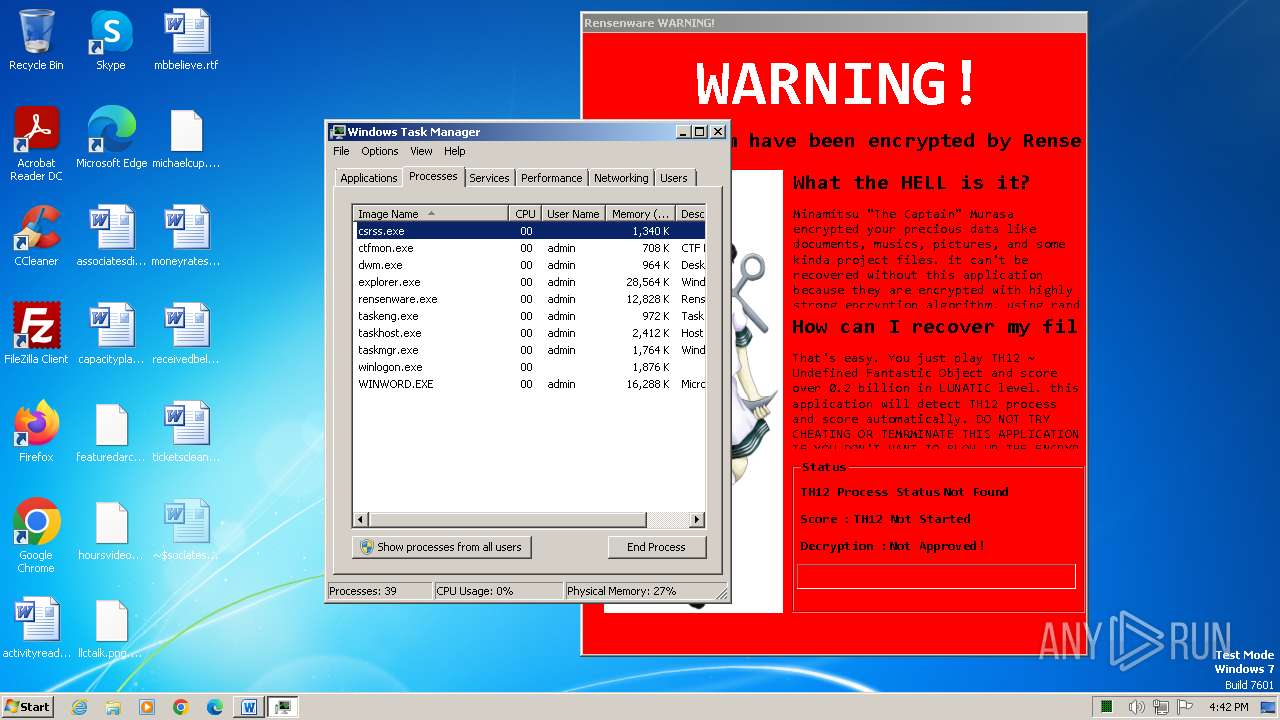Click the process list scroll-left arrow
1280x720 pixels.
coord(361,520)
